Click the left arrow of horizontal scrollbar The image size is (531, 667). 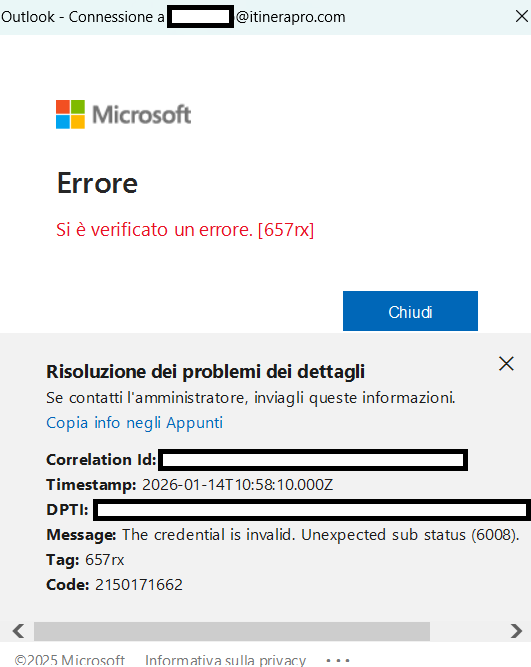click(x=18, y=631)
